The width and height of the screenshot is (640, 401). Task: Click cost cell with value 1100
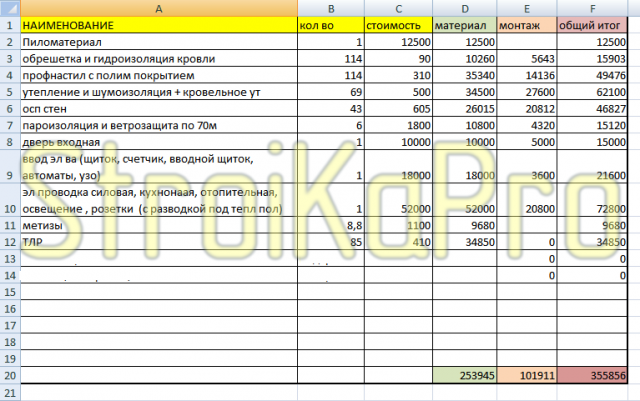coord(398,225)
